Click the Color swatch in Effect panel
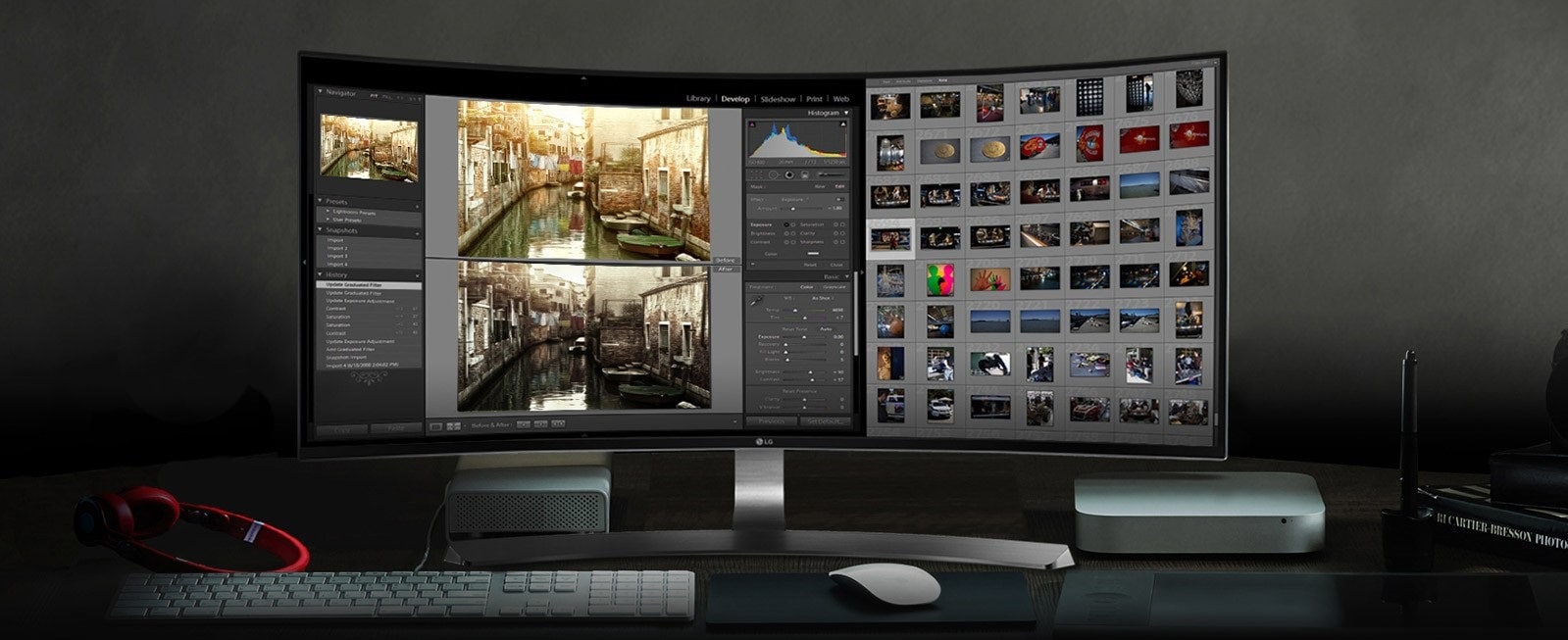1568x640 pixels. click(813, 253)
